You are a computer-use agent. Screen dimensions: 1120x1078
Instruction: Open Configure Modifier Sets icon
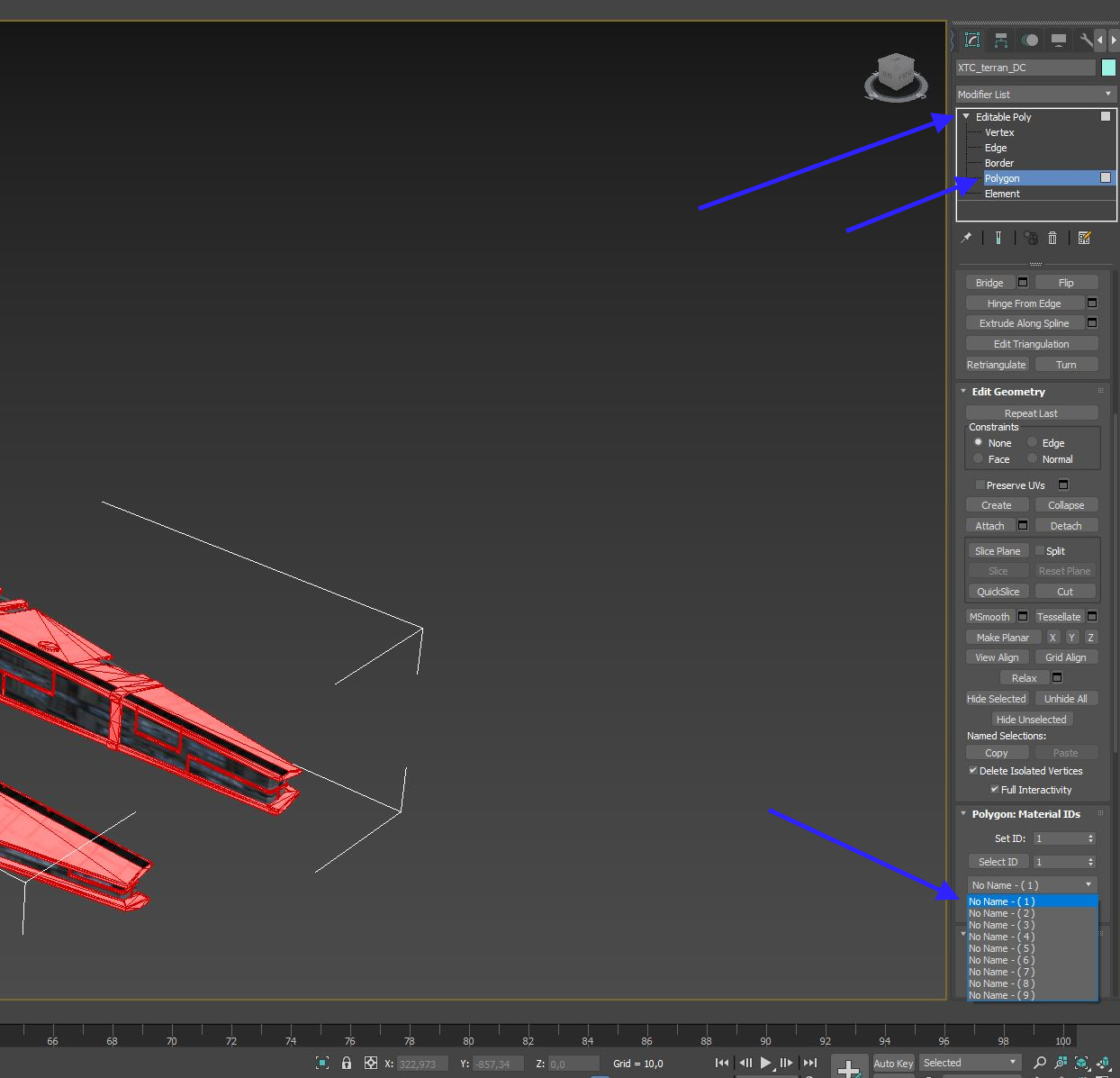click(x=1084, y=238)
